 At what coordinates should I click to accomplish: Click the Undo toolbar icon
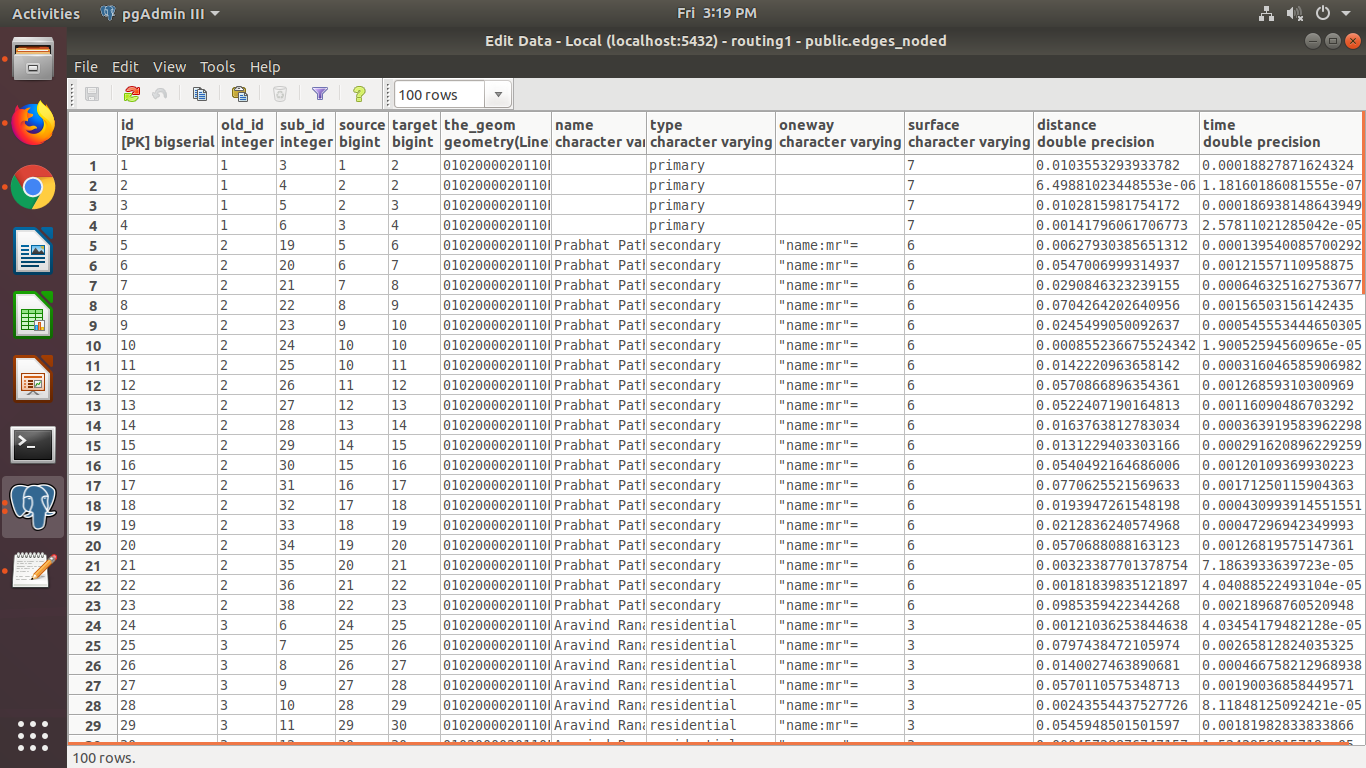click(x=160, y=94)
